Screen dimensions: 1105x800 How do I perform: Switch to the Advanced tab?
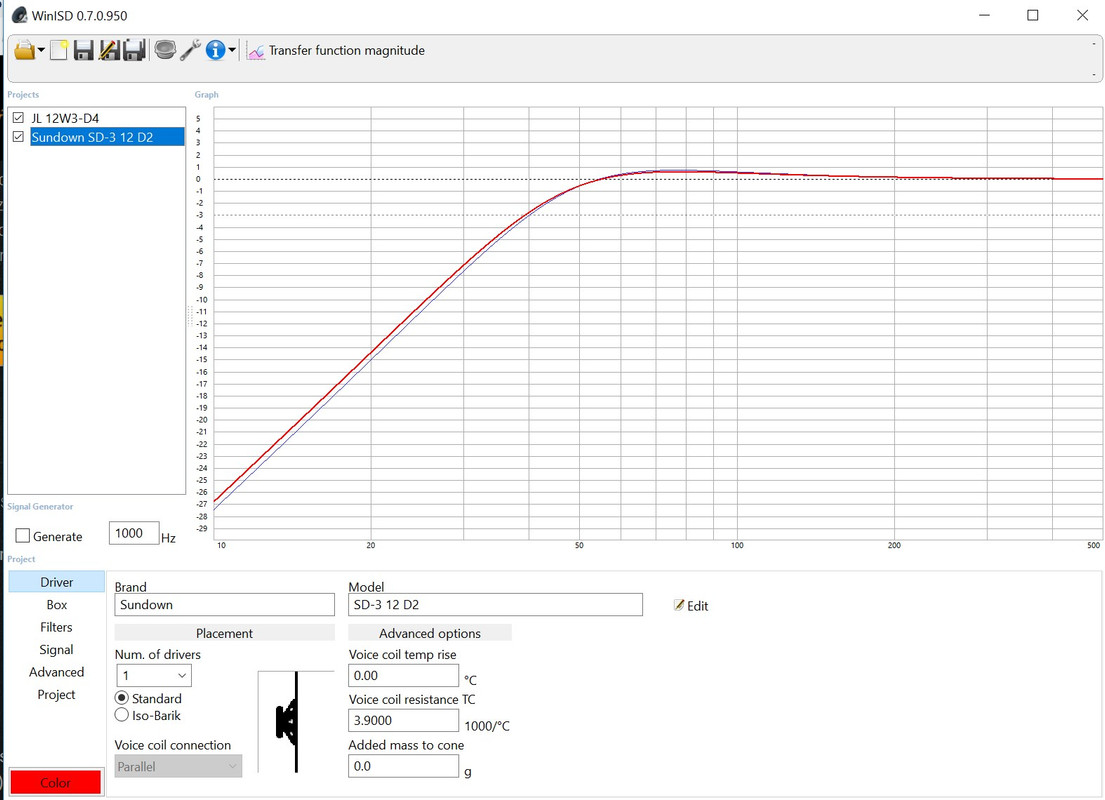coord(56,672)
